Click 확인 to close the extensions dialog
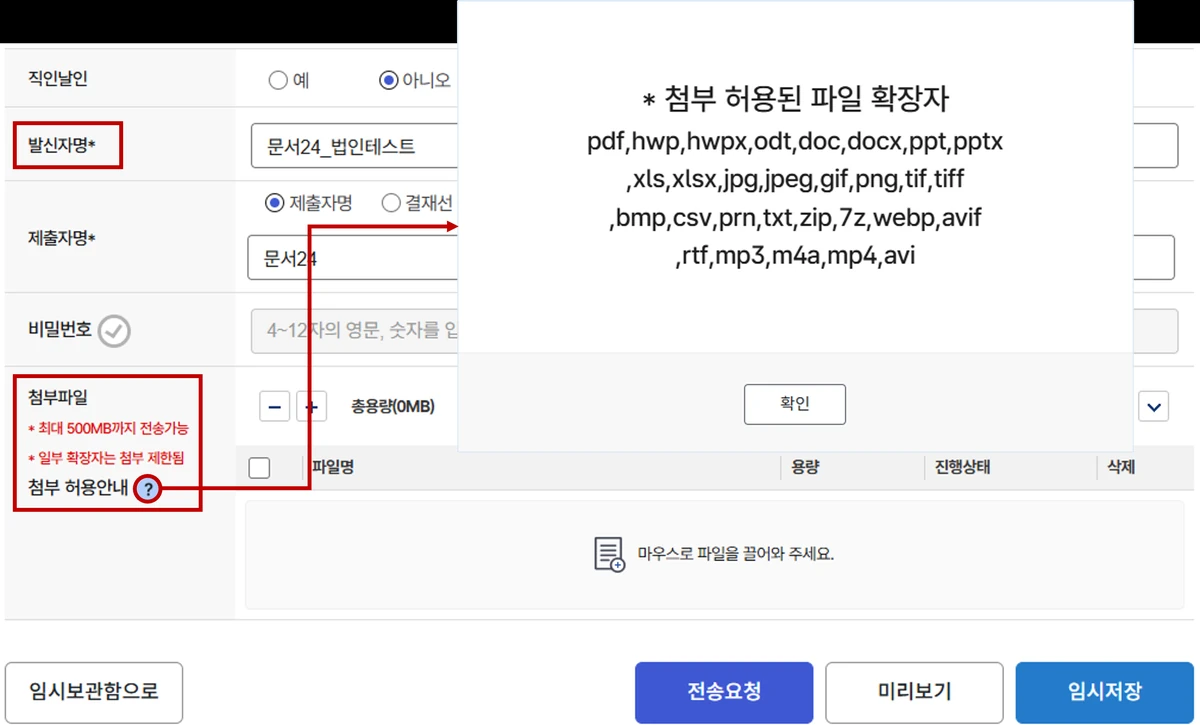 pyautogui.click(x=795, y=404)
